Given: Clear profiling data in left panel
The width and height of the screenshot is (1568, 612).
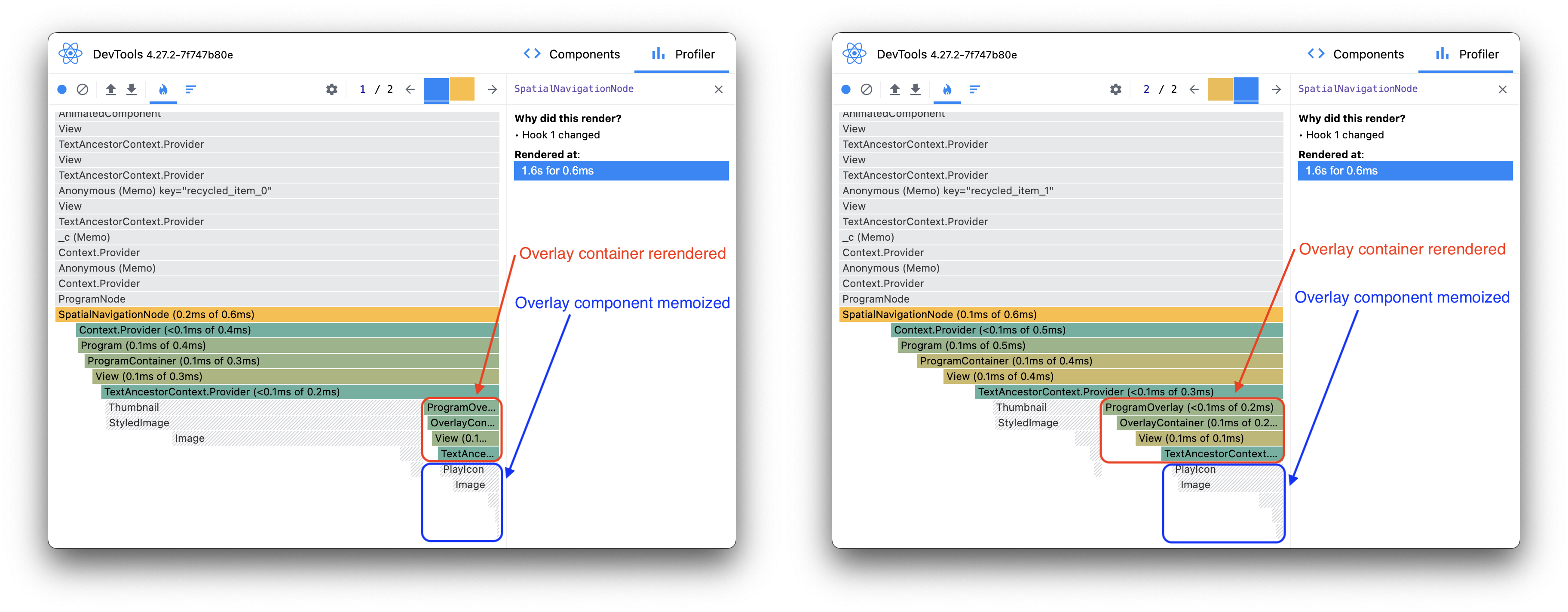Looking at the screenshot, I should (83, 89).
